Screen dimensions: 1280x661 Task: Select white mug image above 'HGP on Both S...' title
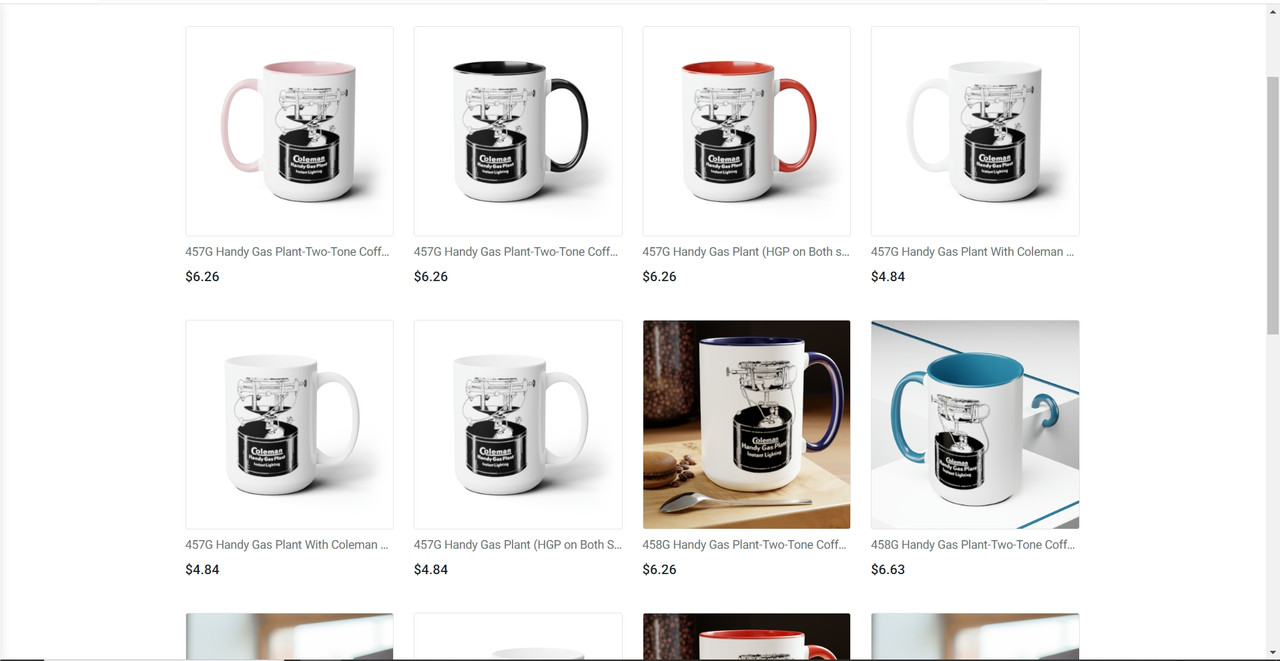coord(518,424)
